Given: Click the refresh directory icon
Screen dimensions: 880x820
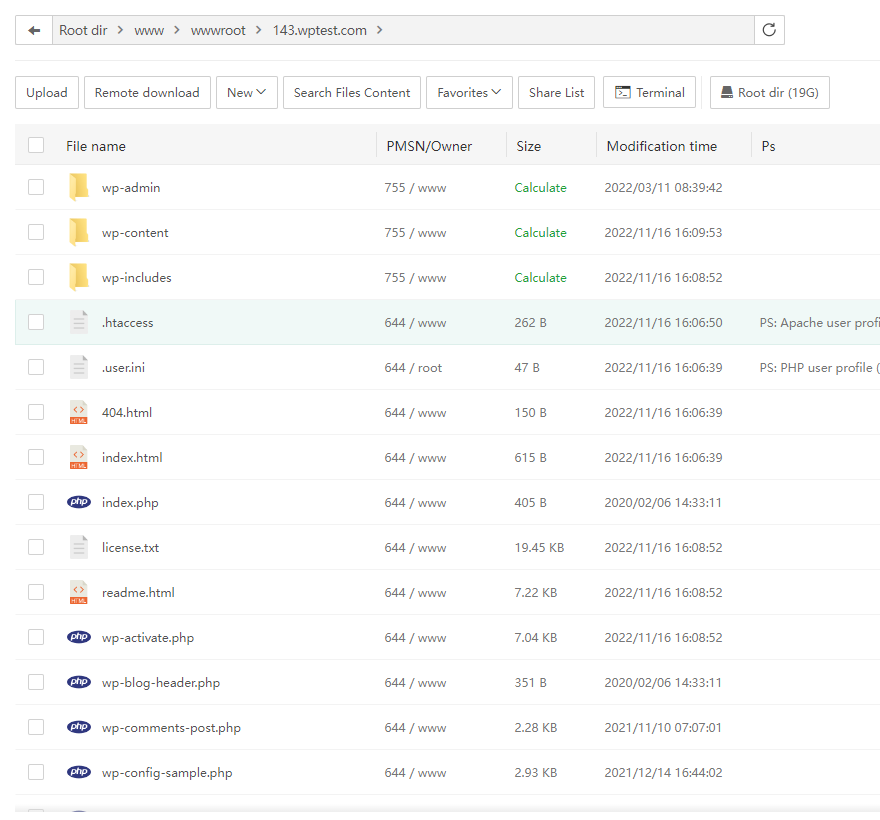Looking at the screenshot, I should pyautogui.click(x=769, y=30).
